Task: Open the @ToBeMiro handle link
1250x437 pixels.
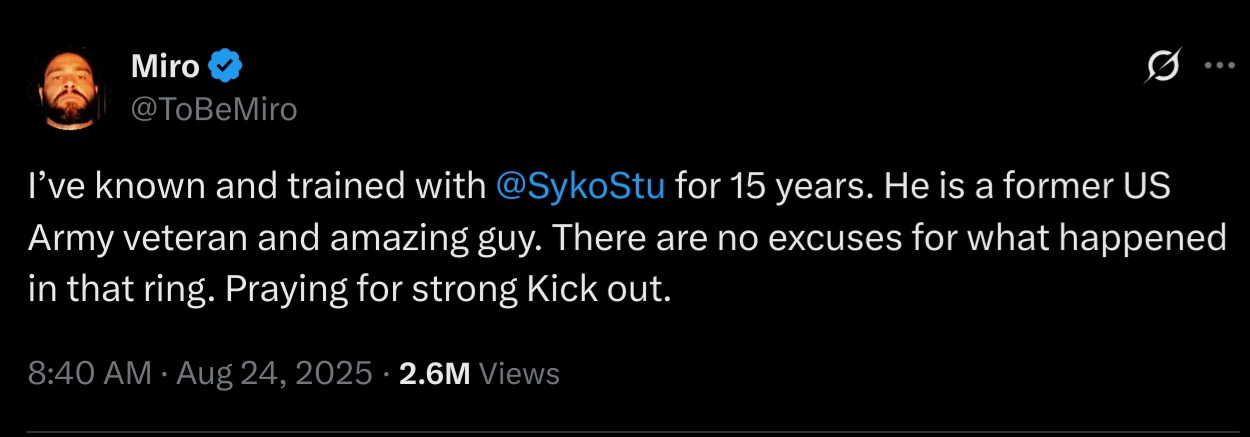Action: pos(214,108)
